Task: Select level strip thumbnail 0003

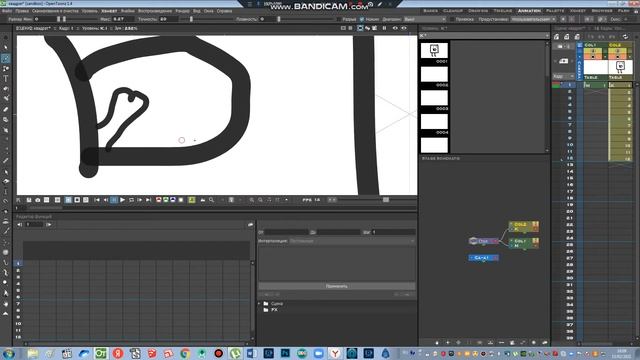Action: pos(434,98)
